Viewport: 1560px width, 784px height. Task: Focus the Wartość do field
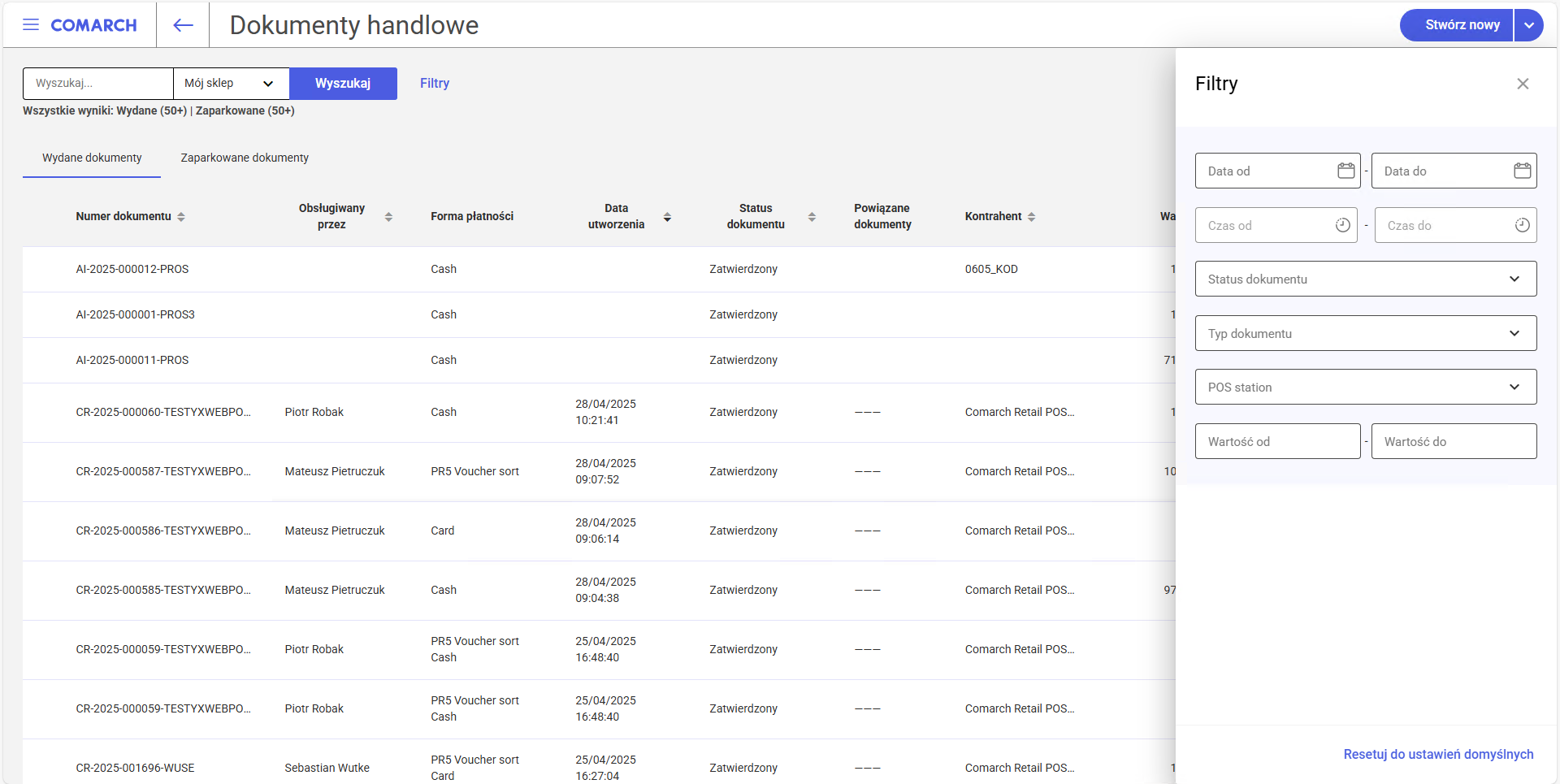(x=1454, y=441)
